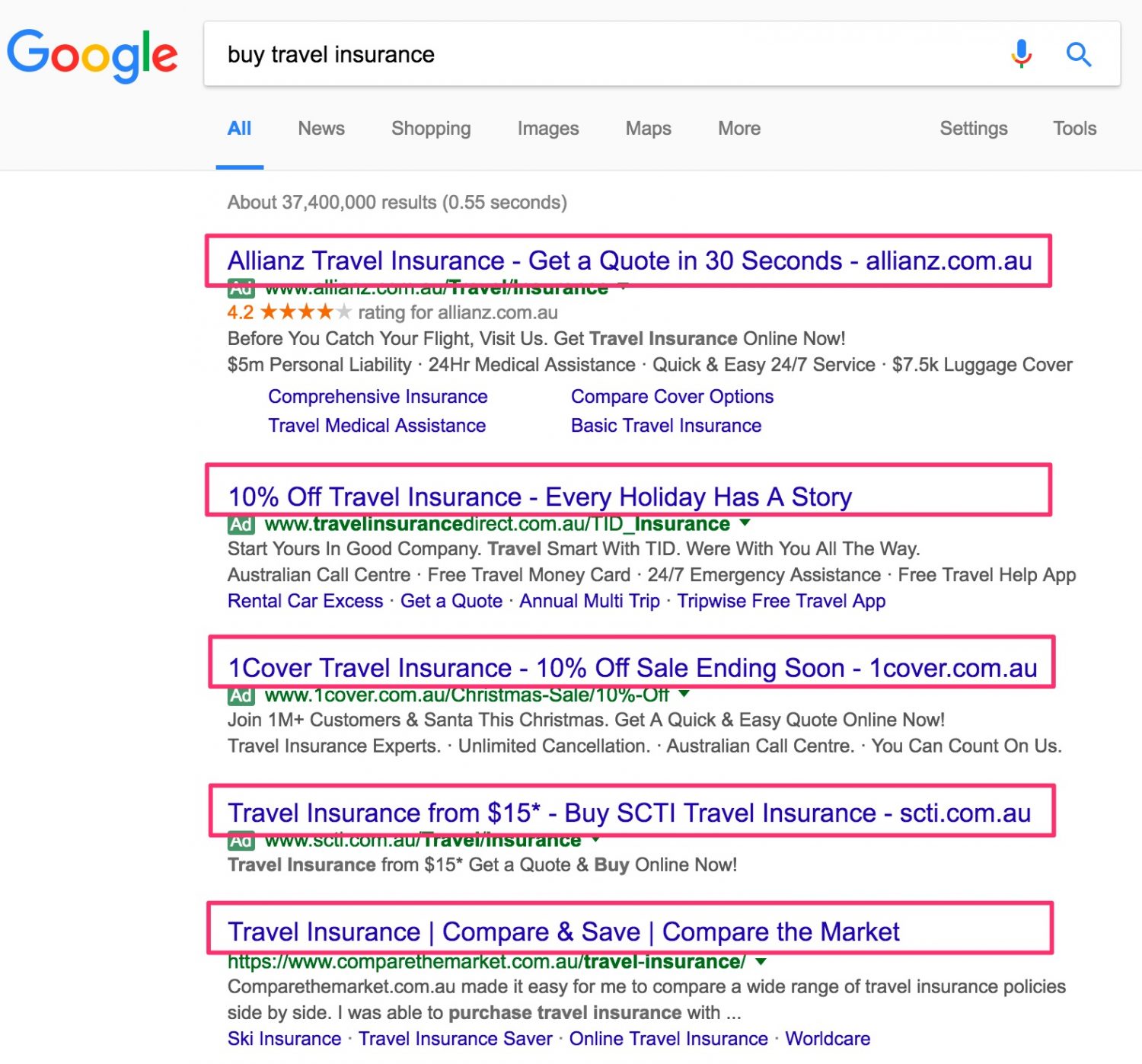1142x1064 pixels.
Task: Open '10% Off Travel Insurance' ad headline
Action: coord(540,497)
